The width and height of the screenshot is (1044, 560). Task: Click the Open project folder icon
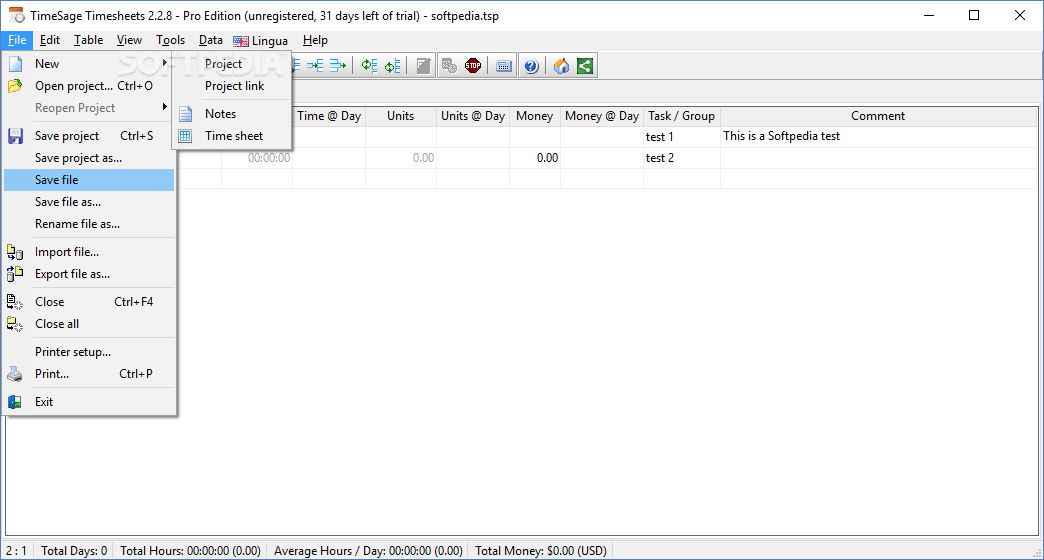click(15, 86)
